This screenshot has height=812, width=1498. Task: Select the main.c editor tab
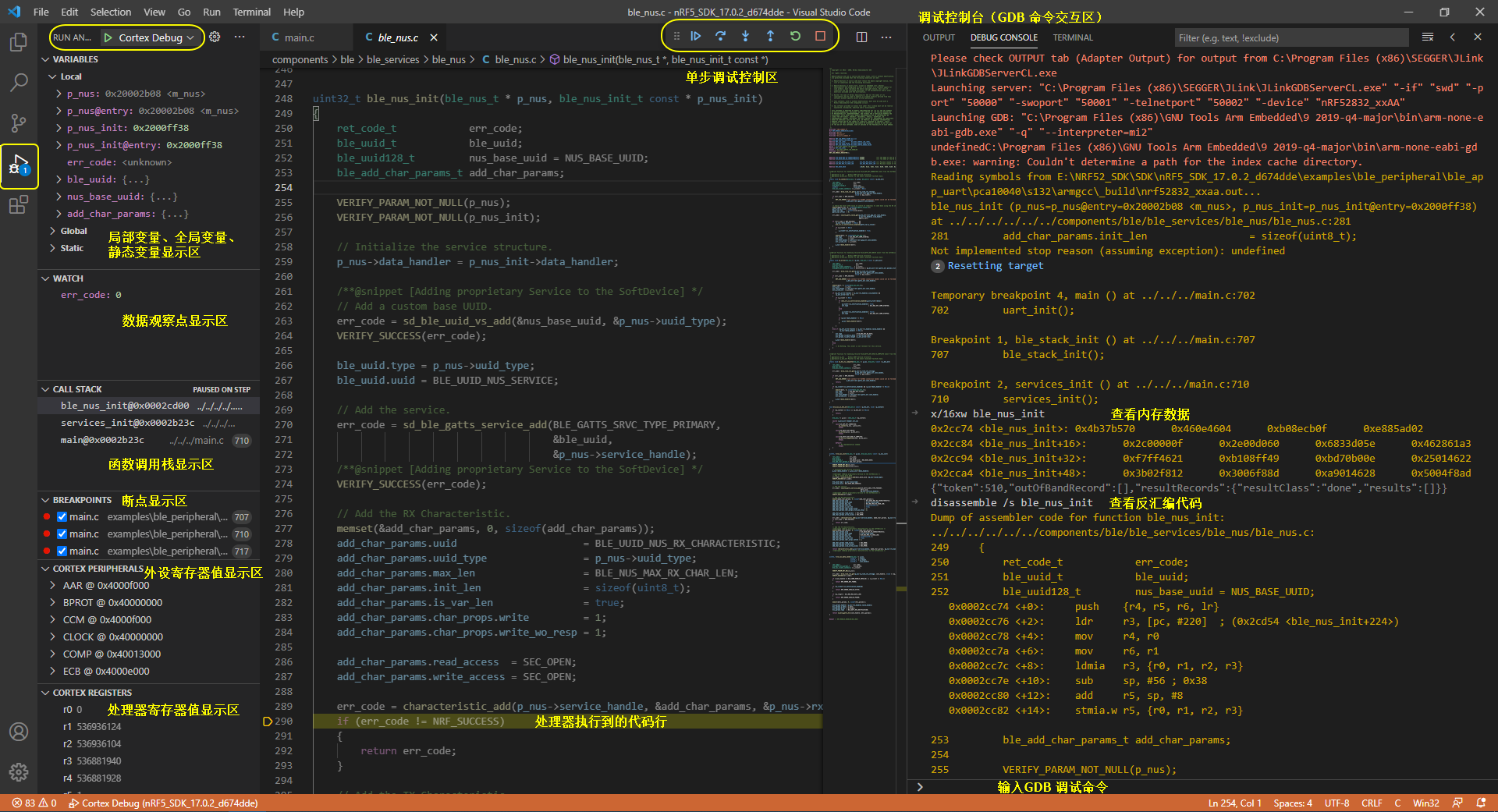299,37
